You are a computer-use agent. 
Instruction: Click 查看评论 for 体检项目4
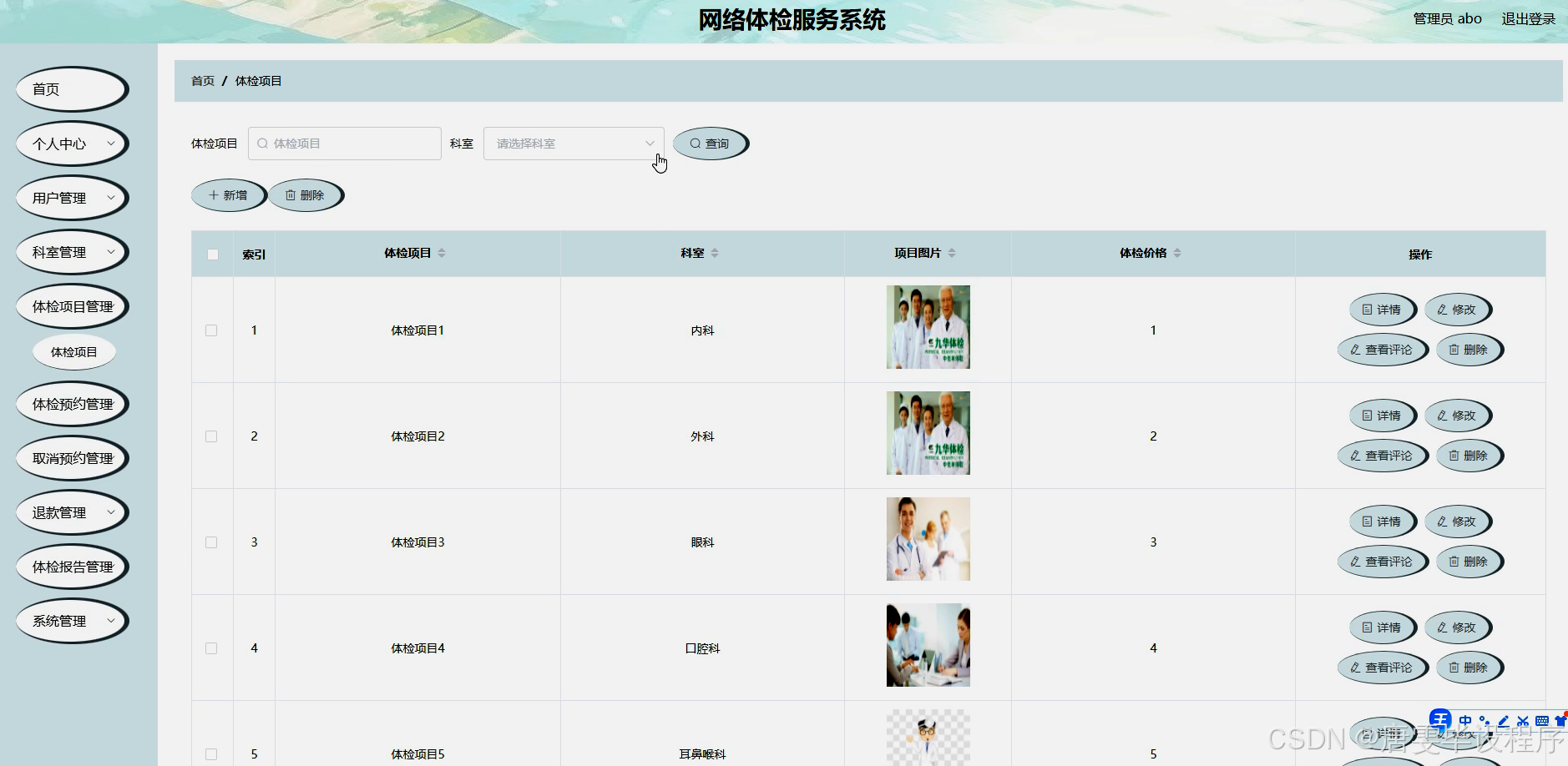click(1383, 668)
